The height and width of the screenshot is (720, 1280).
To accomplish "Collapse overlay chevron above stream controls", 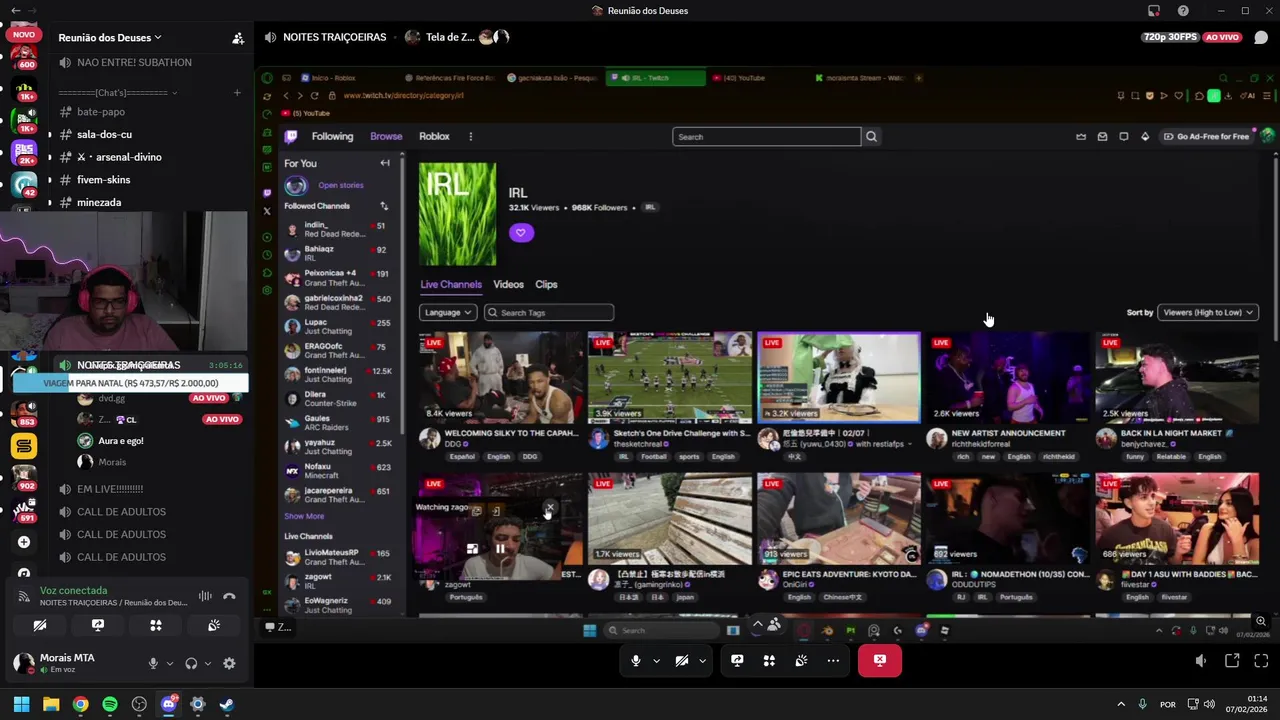I will coord(757,625).
